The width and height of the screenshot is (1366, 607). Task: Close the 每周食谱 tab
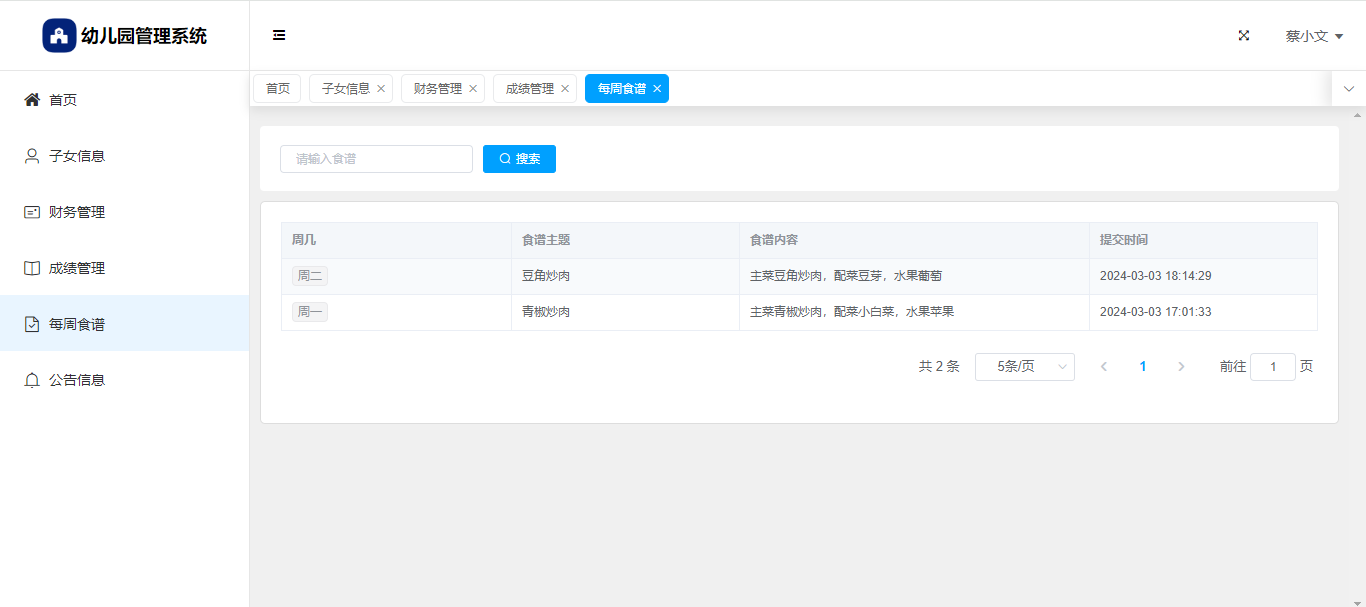[x=657, y=89]
